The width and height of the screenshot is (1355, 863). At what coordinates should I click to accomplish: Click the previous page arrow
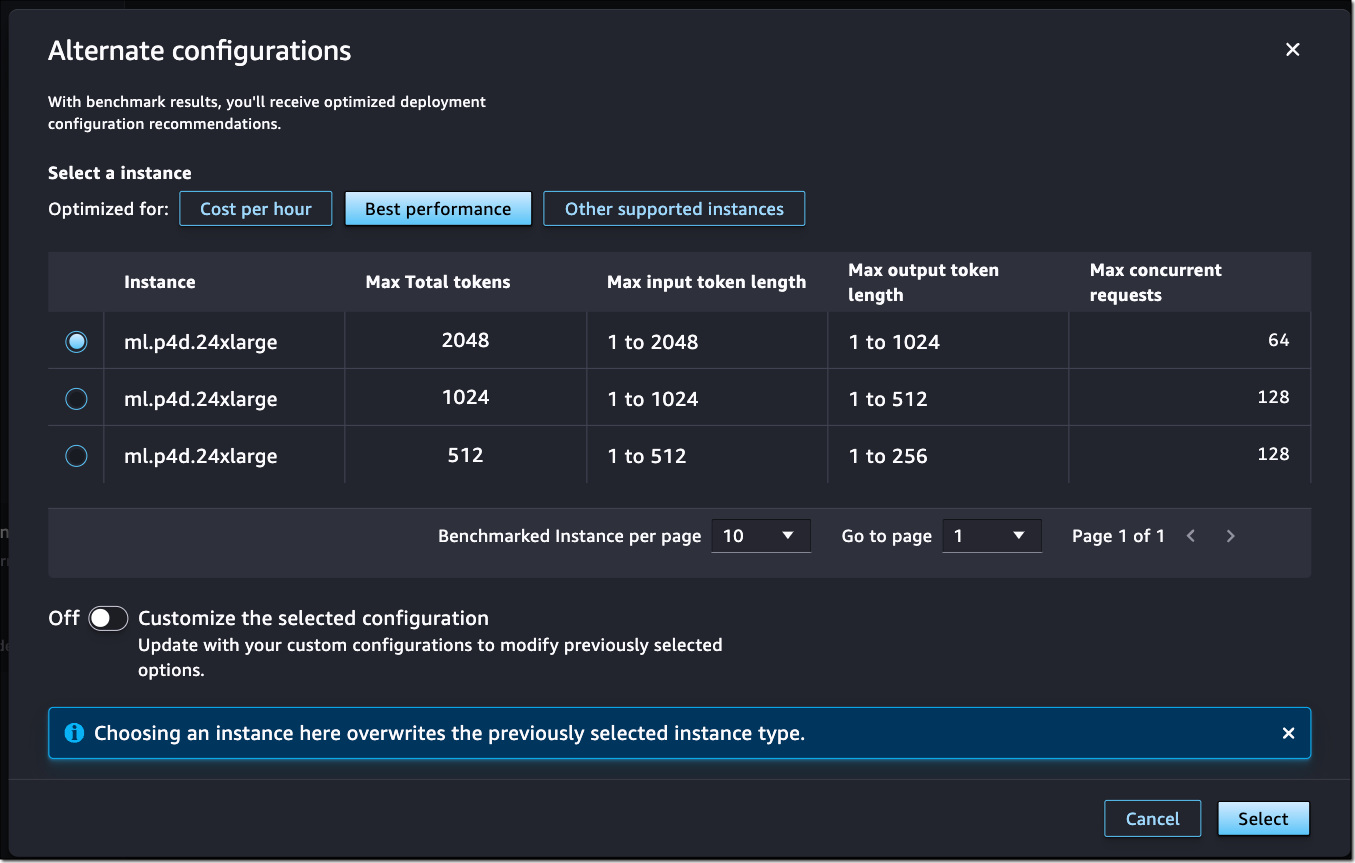point(1191,536)
